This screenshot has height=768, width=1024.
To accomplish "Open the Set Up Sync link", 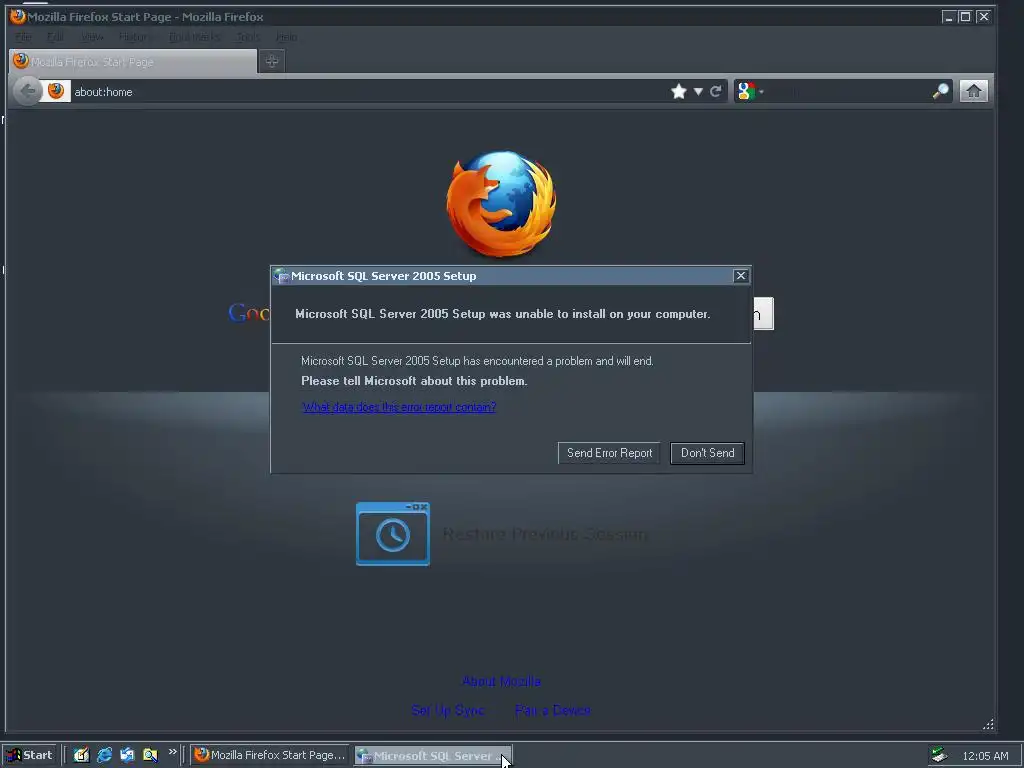I will click(x=448, y=710).
